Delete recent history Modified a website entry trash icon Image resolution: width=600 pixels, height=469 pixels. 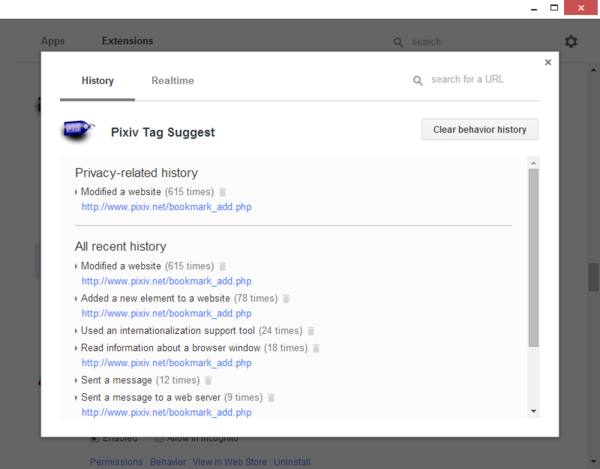point(222,266)
